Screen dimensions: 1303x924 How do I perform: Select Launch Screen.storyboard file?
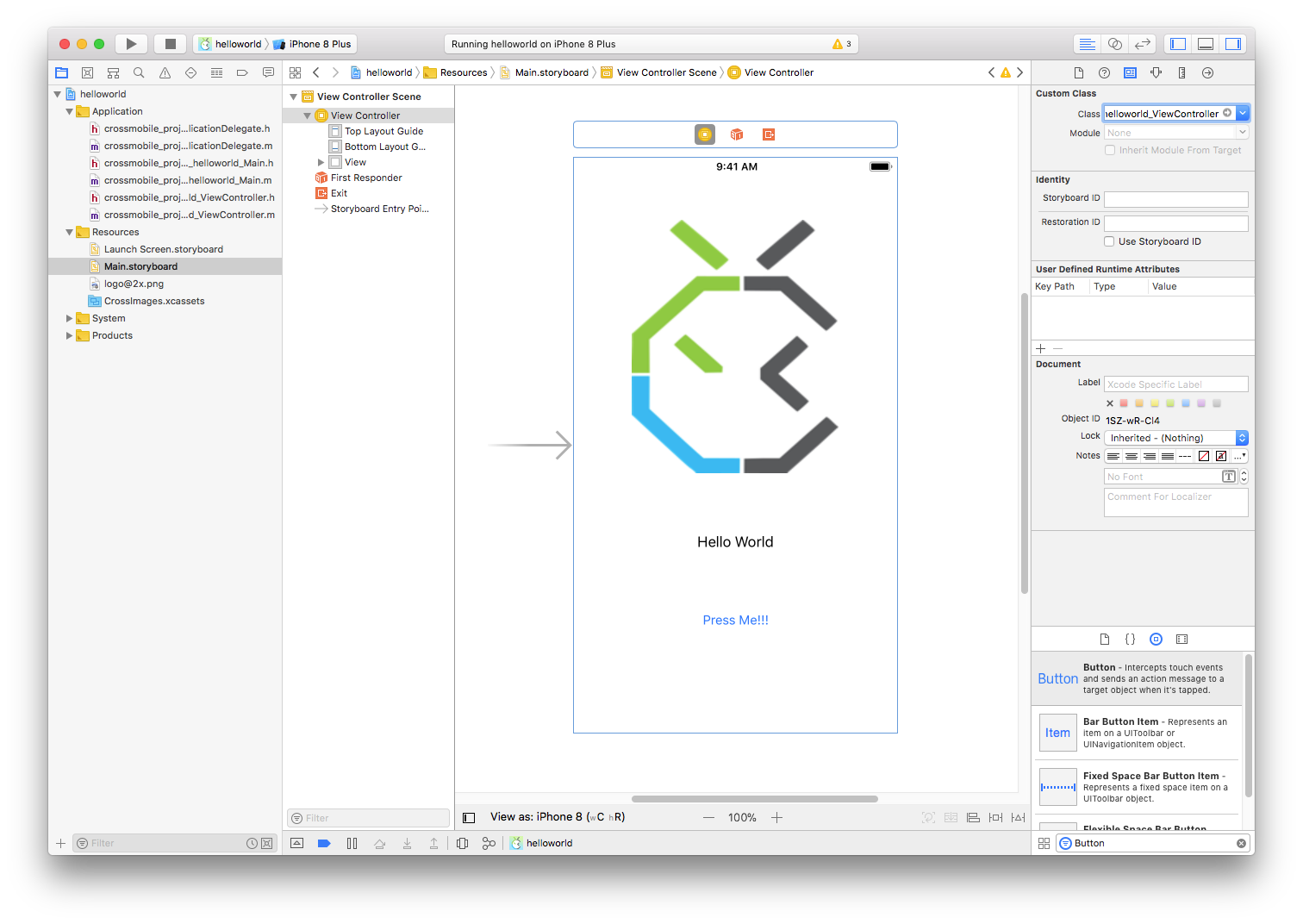164,249
